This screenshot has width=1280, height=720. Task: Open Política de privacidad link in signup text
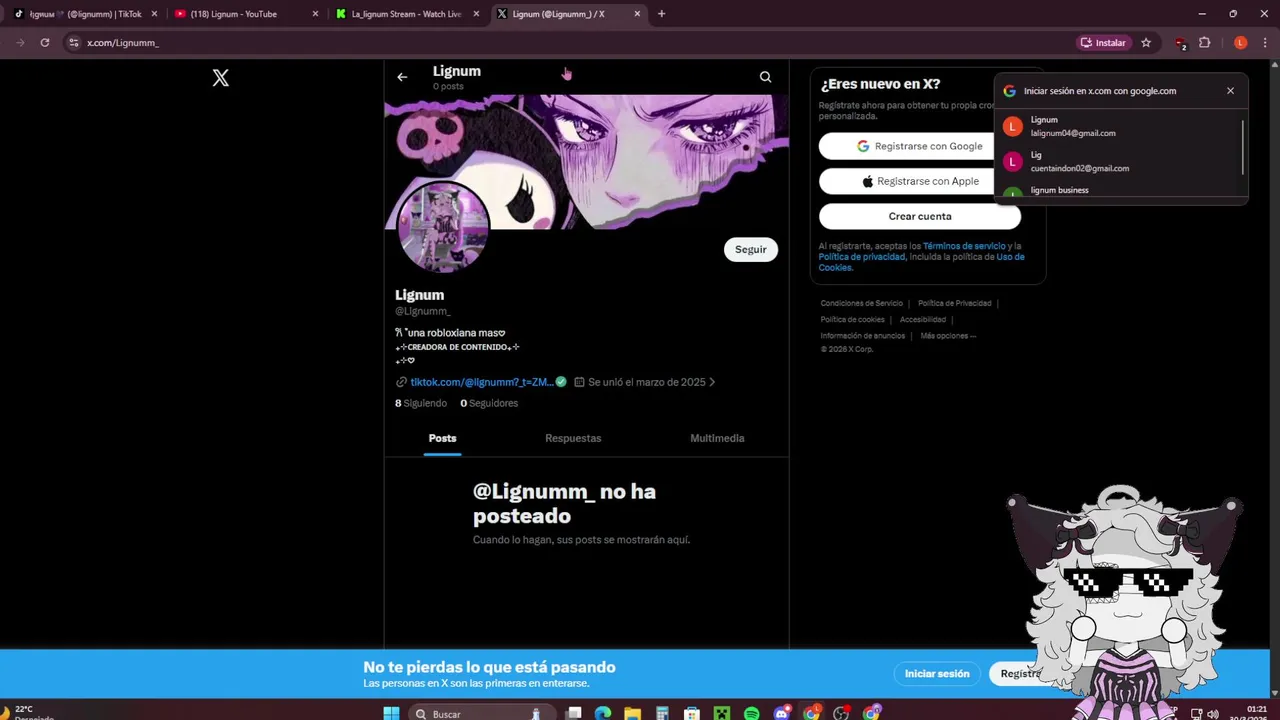point(862,257)
